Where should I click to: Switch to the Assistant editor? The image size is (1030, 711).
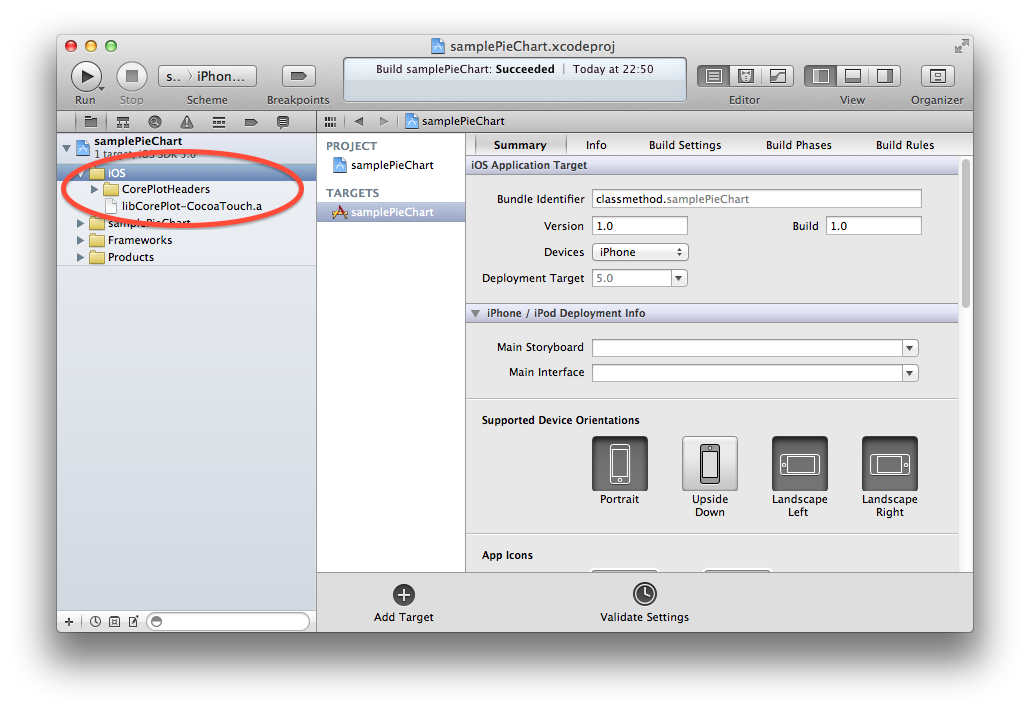(x=745, y=76)
